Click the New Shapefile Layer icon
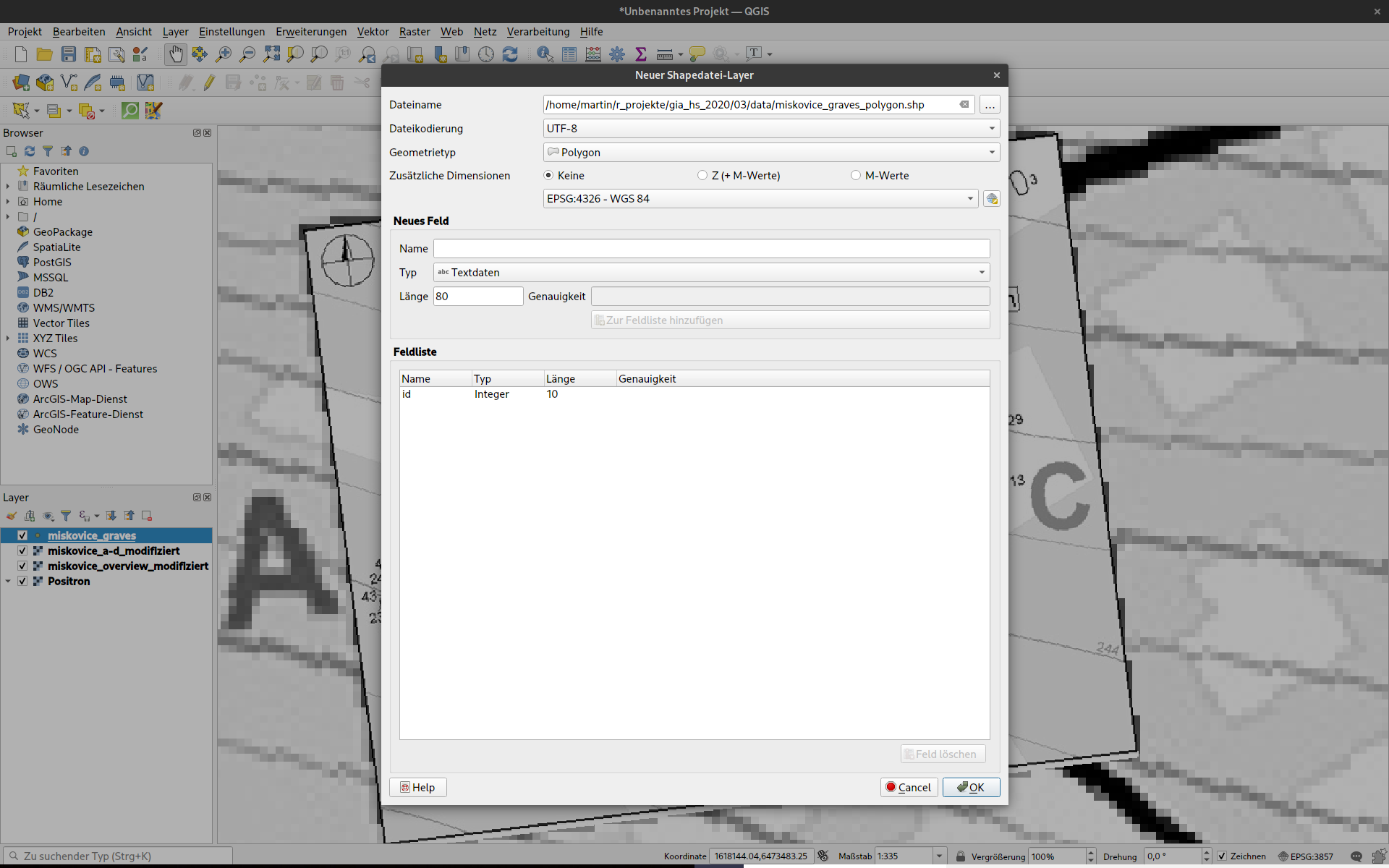Viewport: 1389px width, 868px height. (69, 82)
